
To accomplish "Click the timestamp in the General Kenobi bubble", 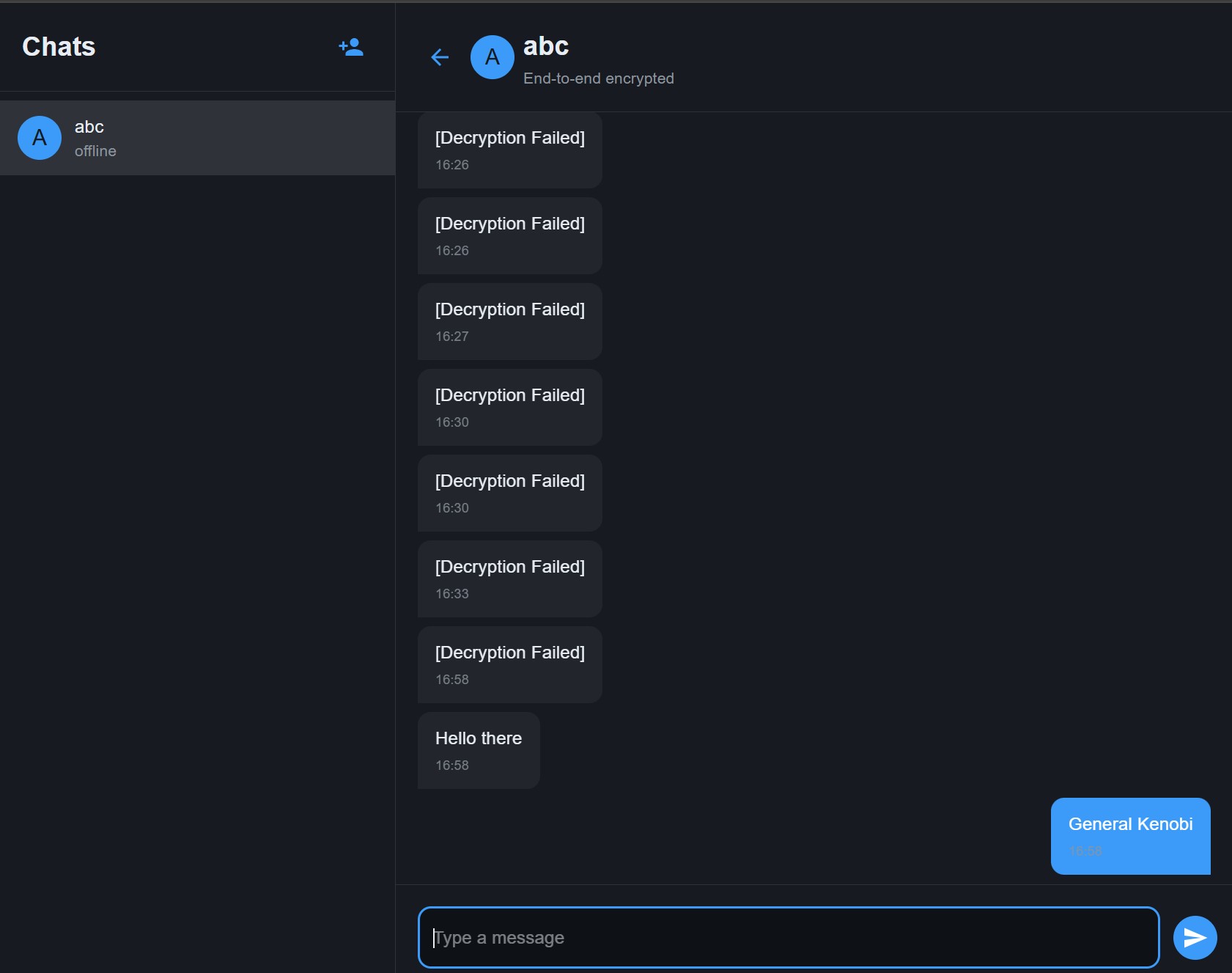I will [x=1085, y=851].
